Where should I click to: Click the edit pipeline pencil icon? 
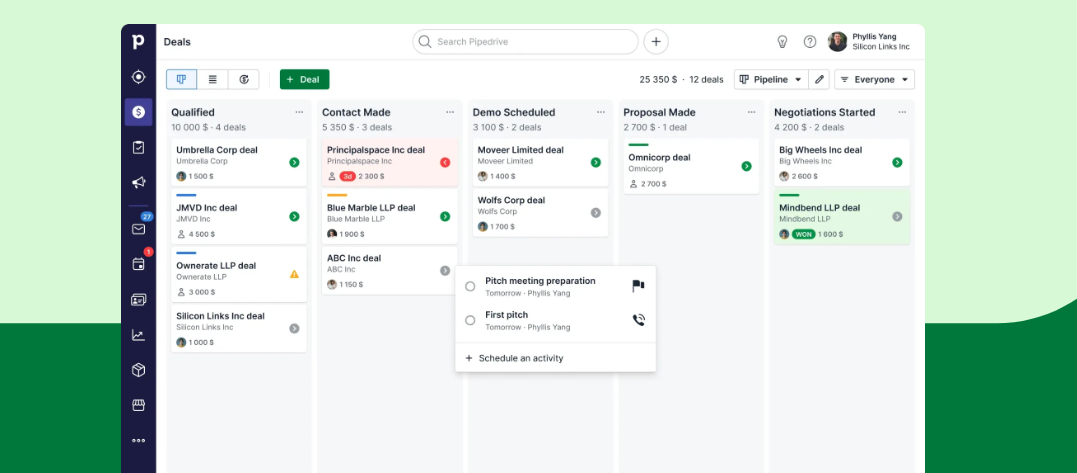[x=819, y=80]
